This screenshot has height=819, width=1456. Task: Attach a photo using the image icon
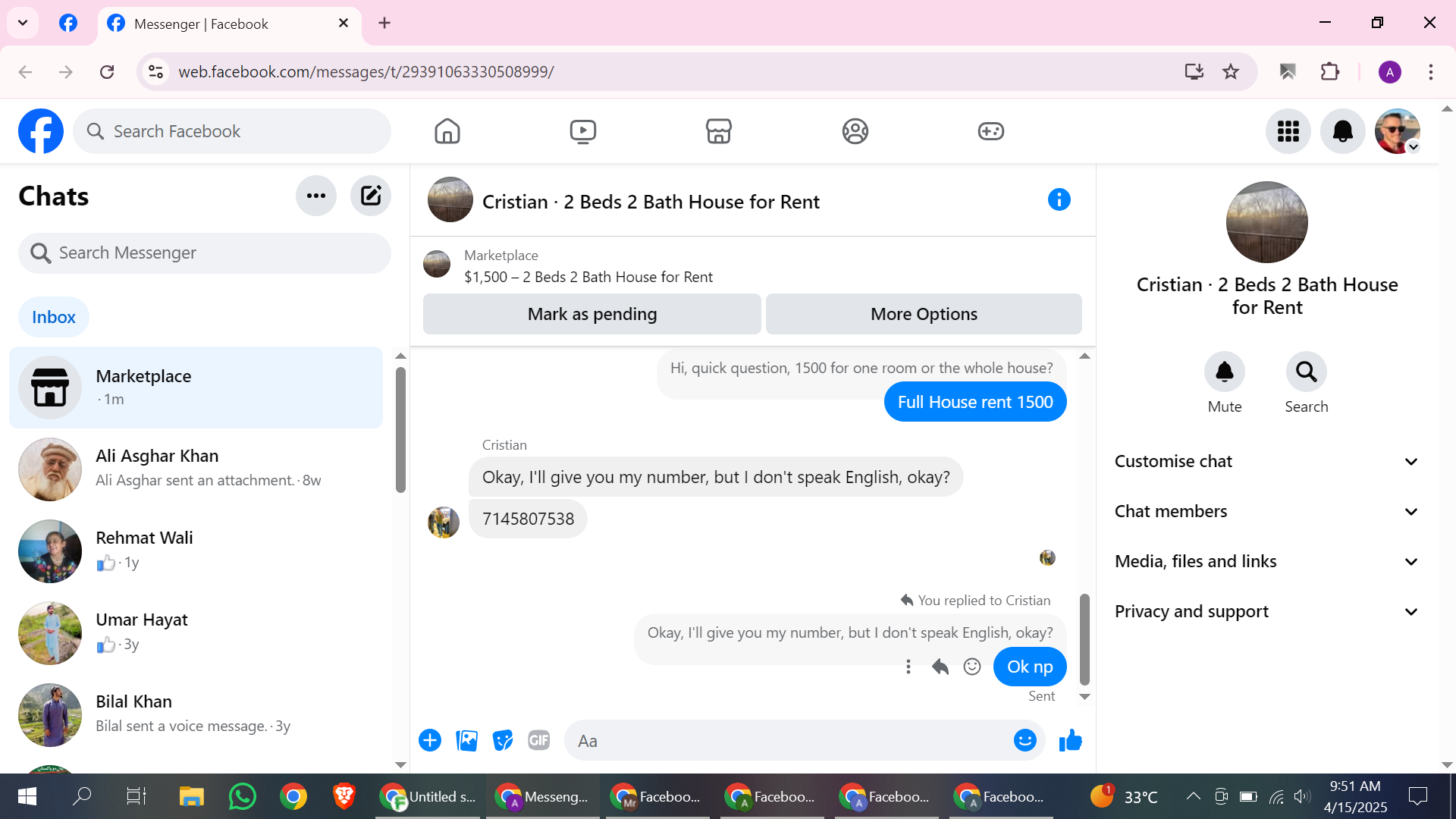coord(466,740)
